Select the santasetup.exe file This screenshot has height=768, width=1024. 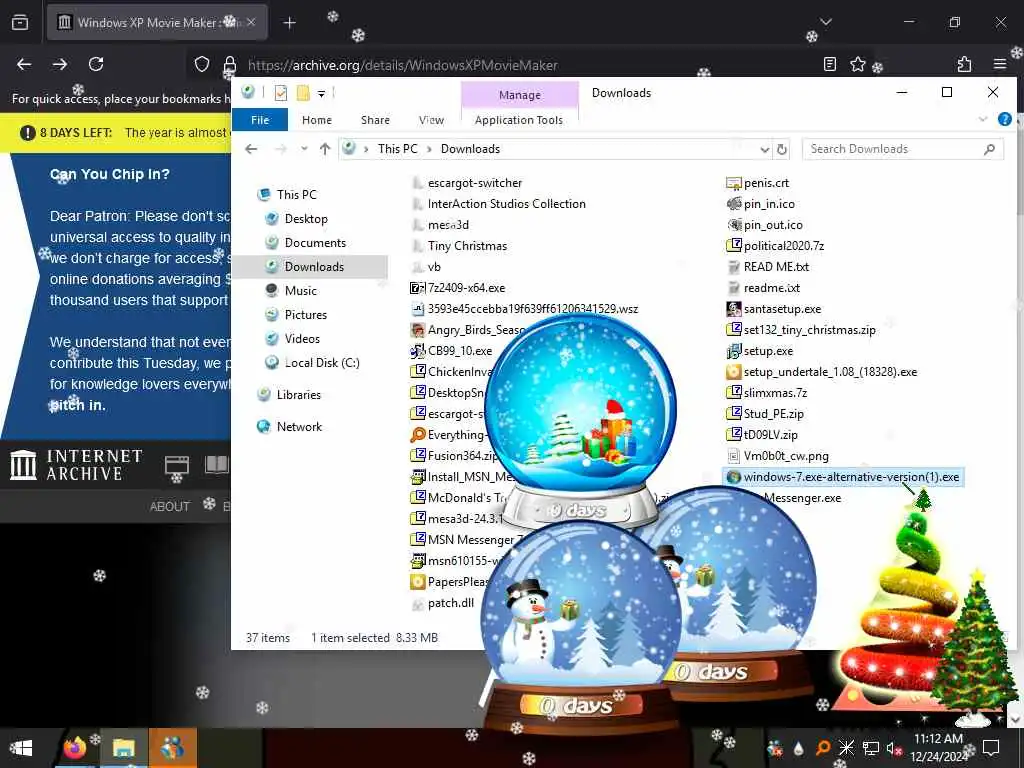[782, 309]
